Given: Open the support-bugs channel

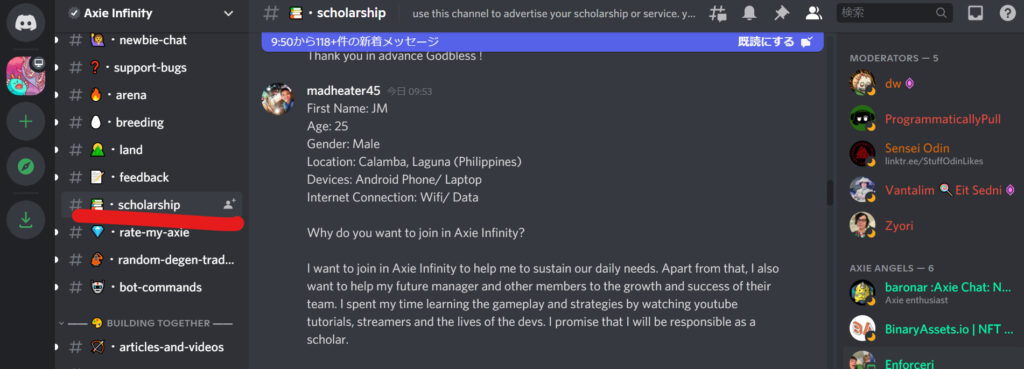Looking at the screenshot, I should [151, 67].
